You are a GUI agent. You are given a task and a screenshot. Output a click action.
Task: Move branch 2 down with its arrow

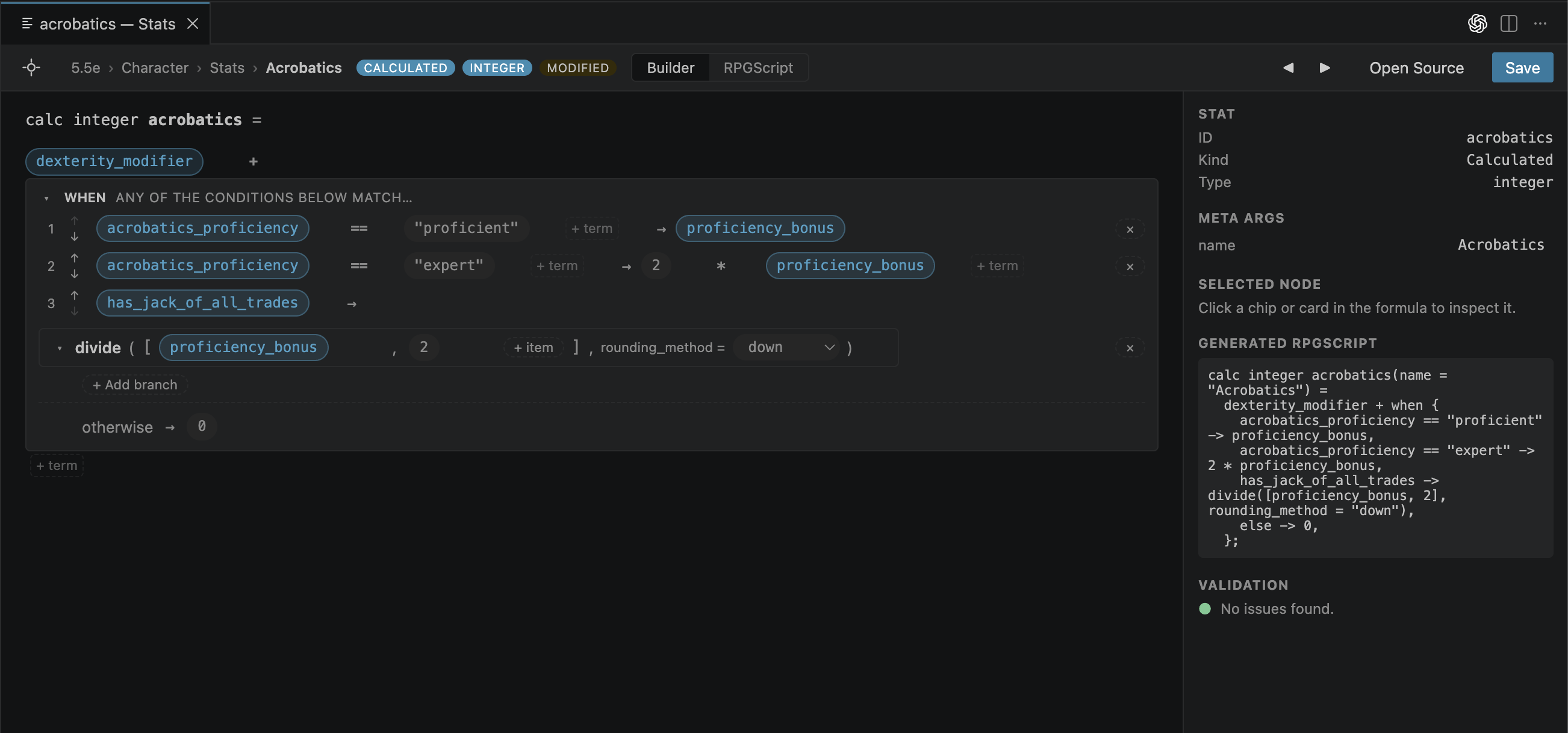tap(74, 274)
